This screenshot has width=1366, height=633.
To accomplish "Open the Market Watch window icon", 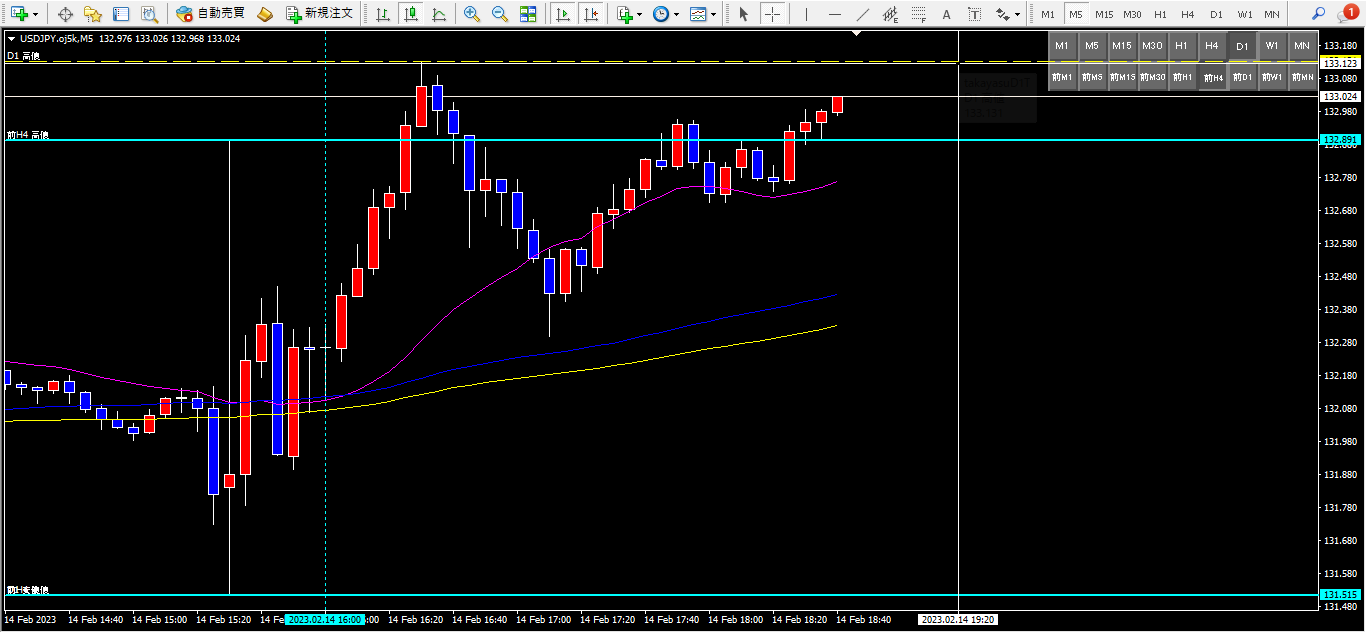I will tap(66, 14).
